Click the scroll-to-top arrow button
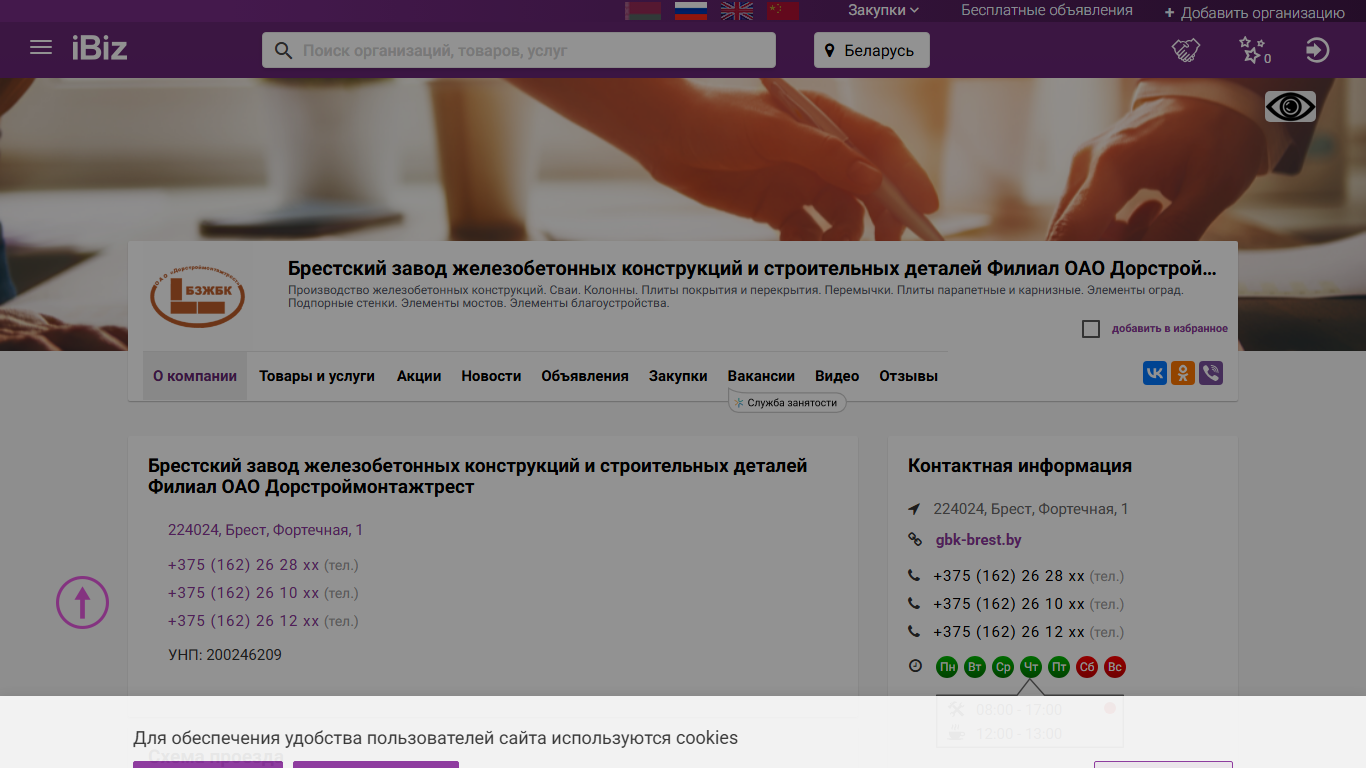 tap(82, 603)
